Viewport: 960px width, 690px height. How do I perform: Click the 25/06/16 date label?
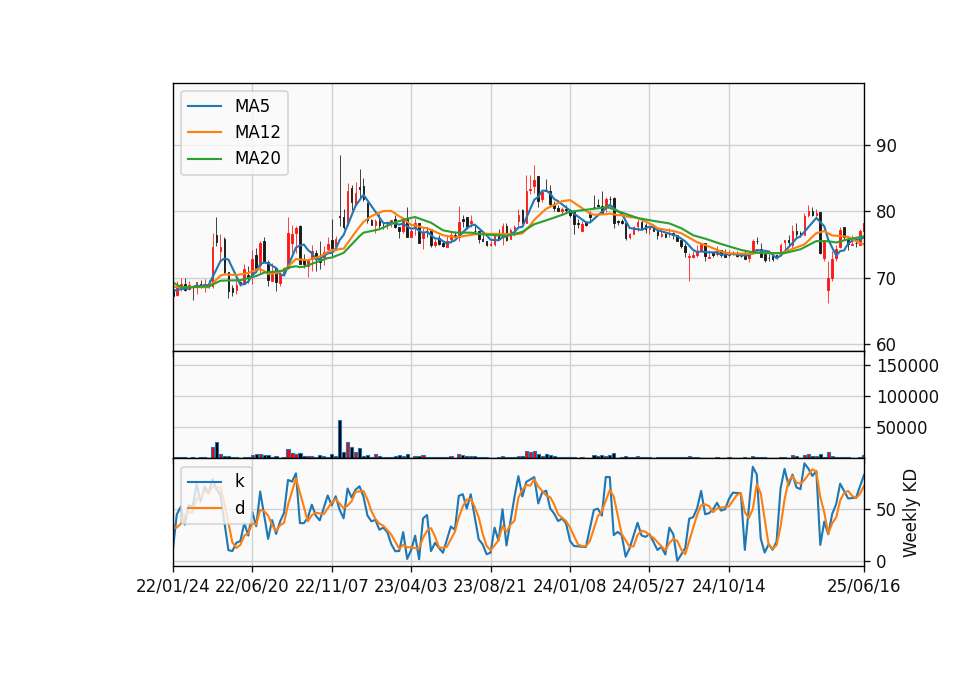pos(864,587)
